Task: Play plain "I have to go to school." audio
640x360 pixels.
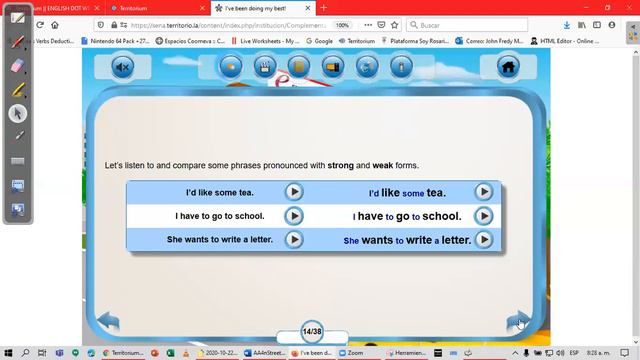Action: click(x=294, y=216)
